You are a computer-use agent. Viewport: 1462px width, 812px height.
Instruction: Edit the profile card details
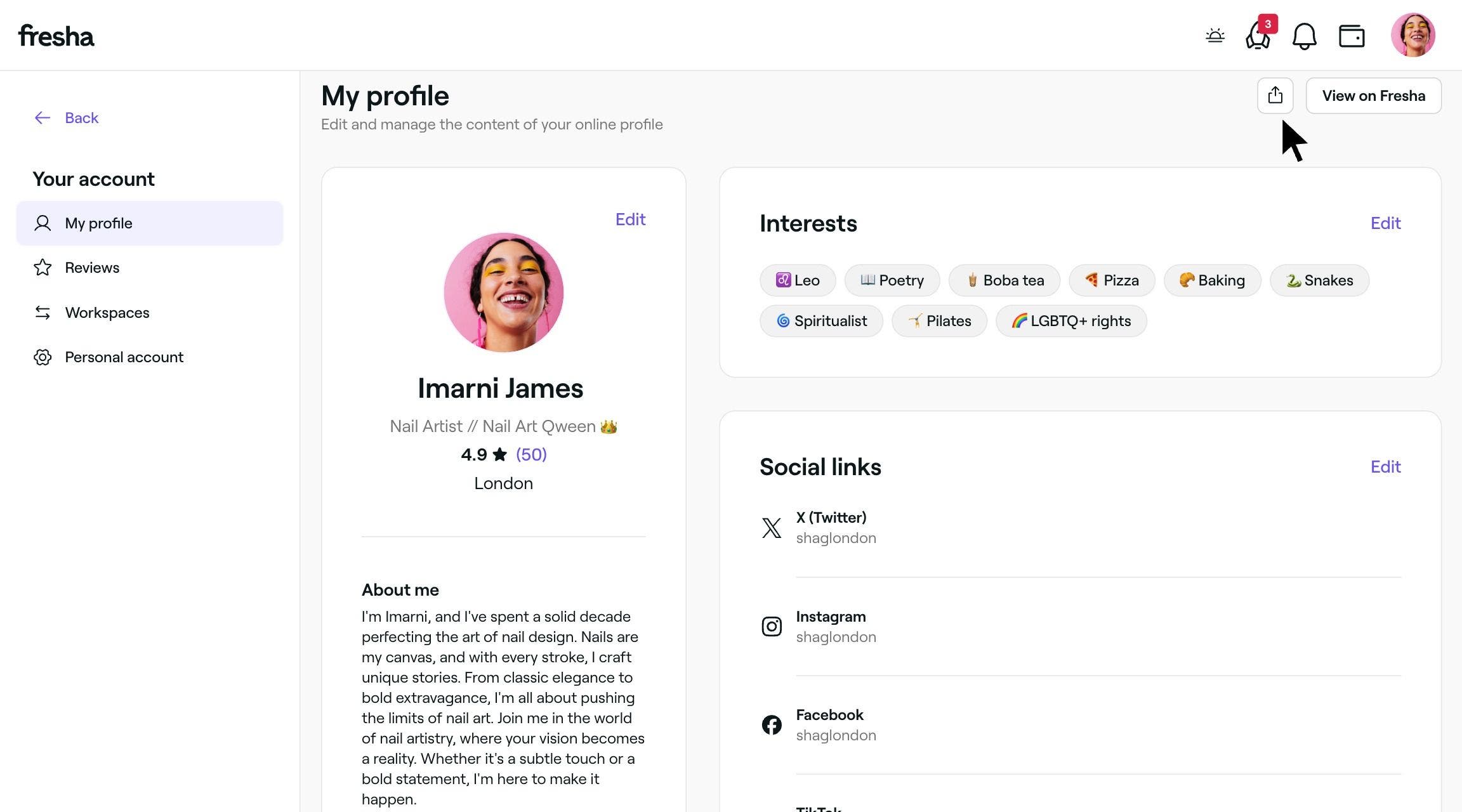[x=630, y=219]
